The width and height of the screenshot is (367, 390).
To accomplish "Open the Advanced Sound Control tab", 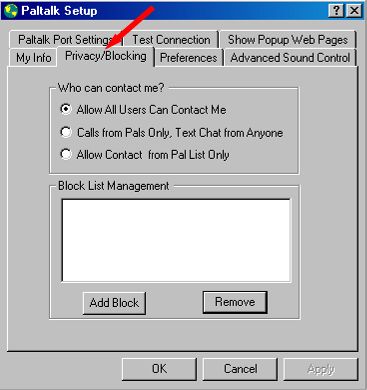I will click(x=290, y=58).
